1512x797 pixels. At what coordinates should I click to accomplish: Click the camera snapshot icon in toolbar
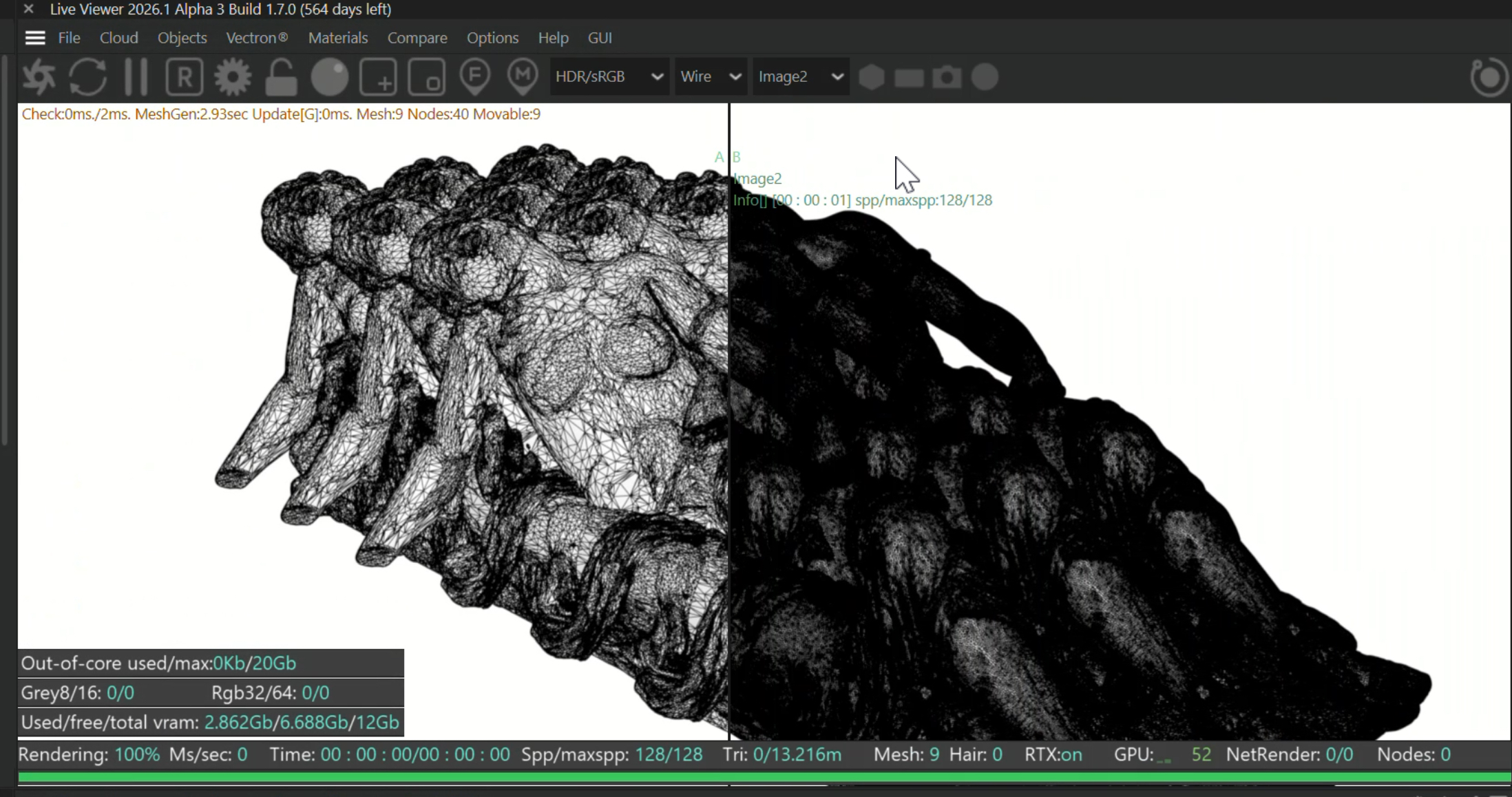(947, 77)
